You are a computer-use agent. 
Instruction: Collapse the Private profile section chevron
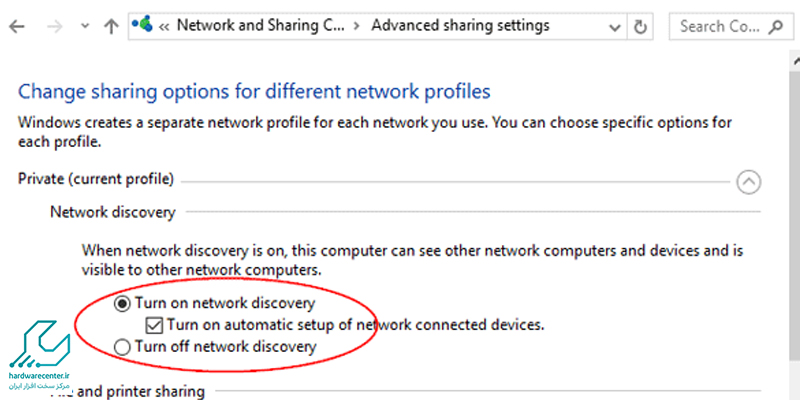pos(748,182)
